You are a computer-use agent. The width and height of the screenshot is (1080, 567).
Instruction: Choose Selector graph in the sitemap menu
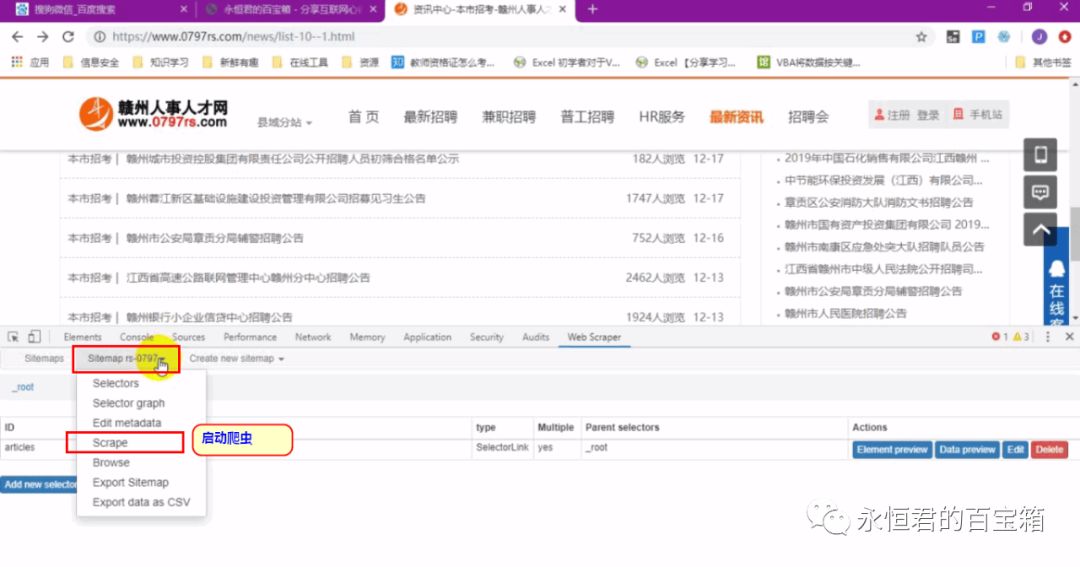(x=128, y=403)
